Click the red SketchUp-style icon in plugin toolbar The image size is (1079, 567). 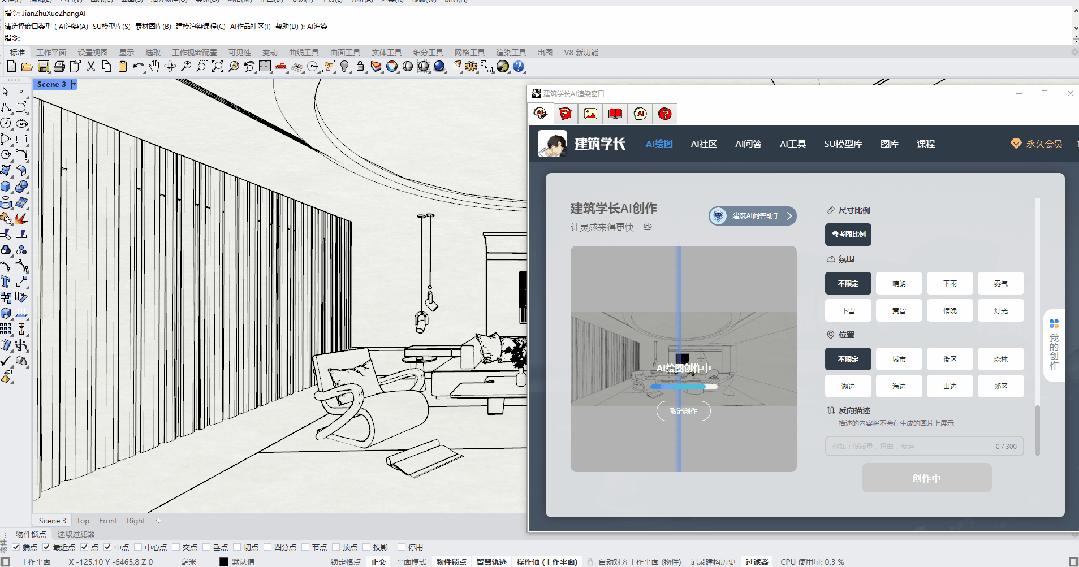(565, 114)
